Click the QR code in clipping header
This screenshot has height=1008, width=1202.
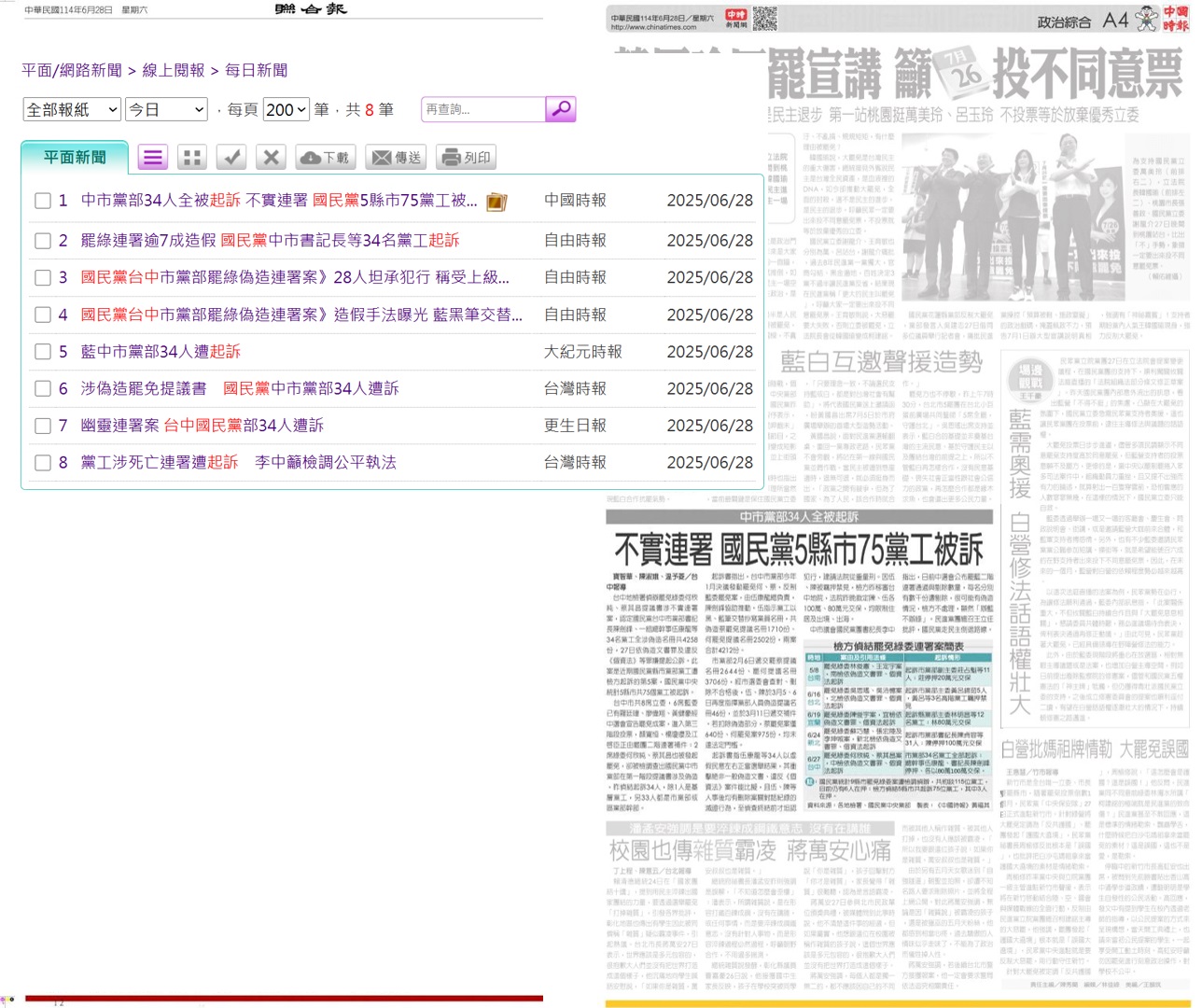(765, 18)
